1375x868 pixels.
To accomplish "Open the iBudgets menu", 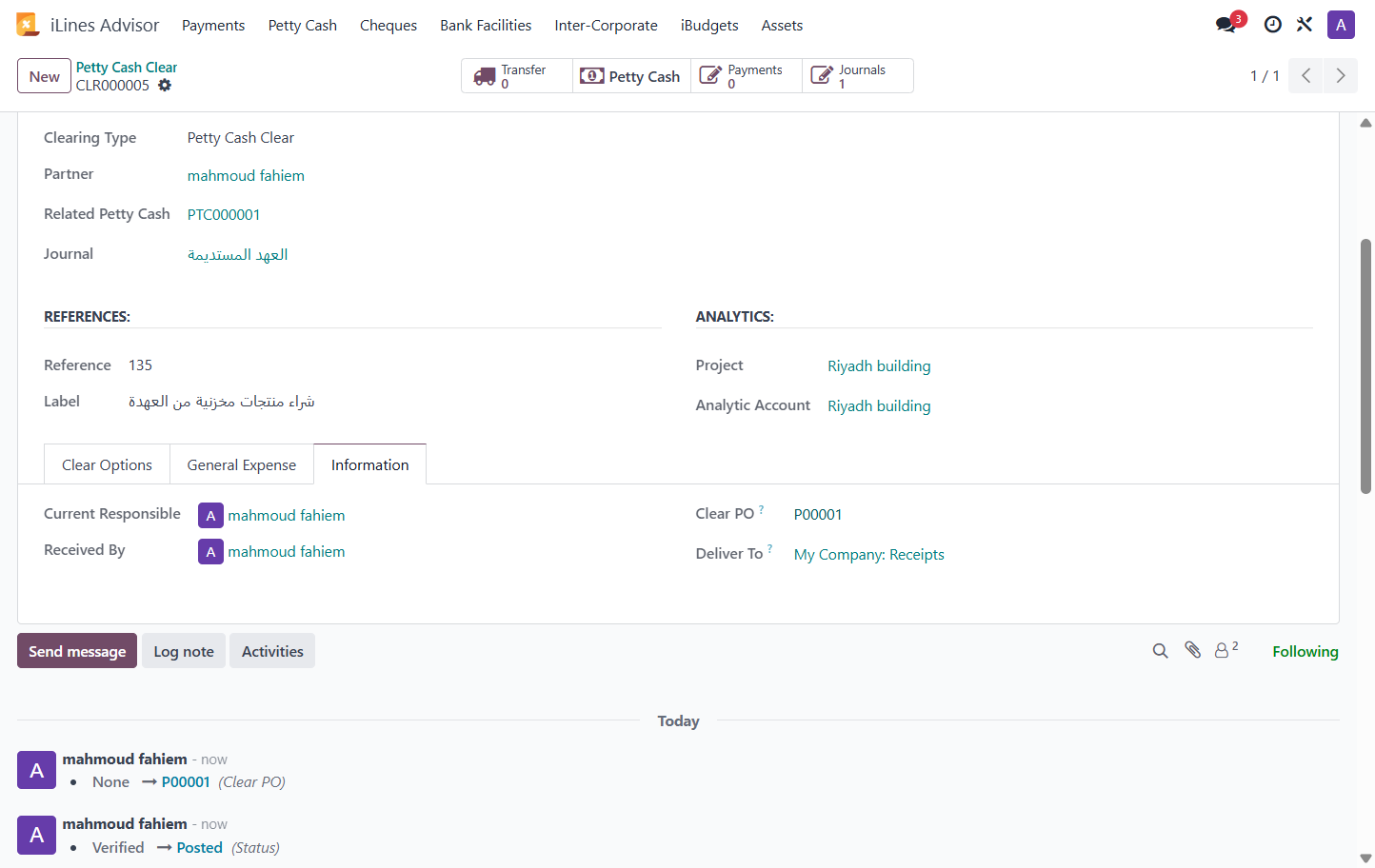I will [709, 26].
